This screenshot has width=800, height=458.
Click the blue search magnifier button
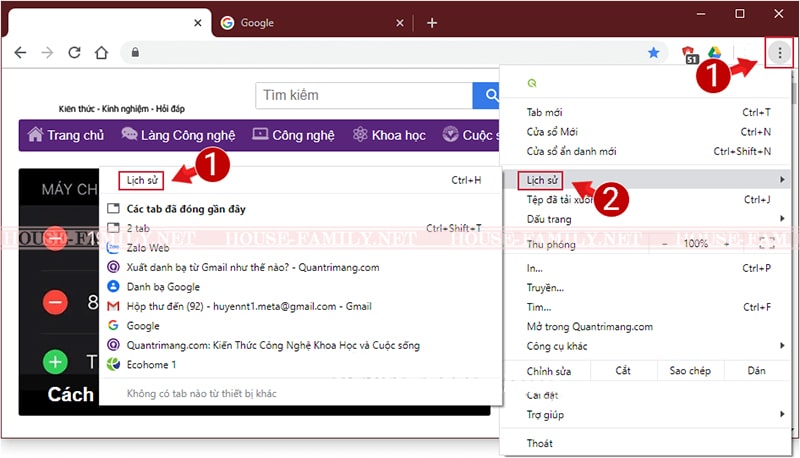486,95
